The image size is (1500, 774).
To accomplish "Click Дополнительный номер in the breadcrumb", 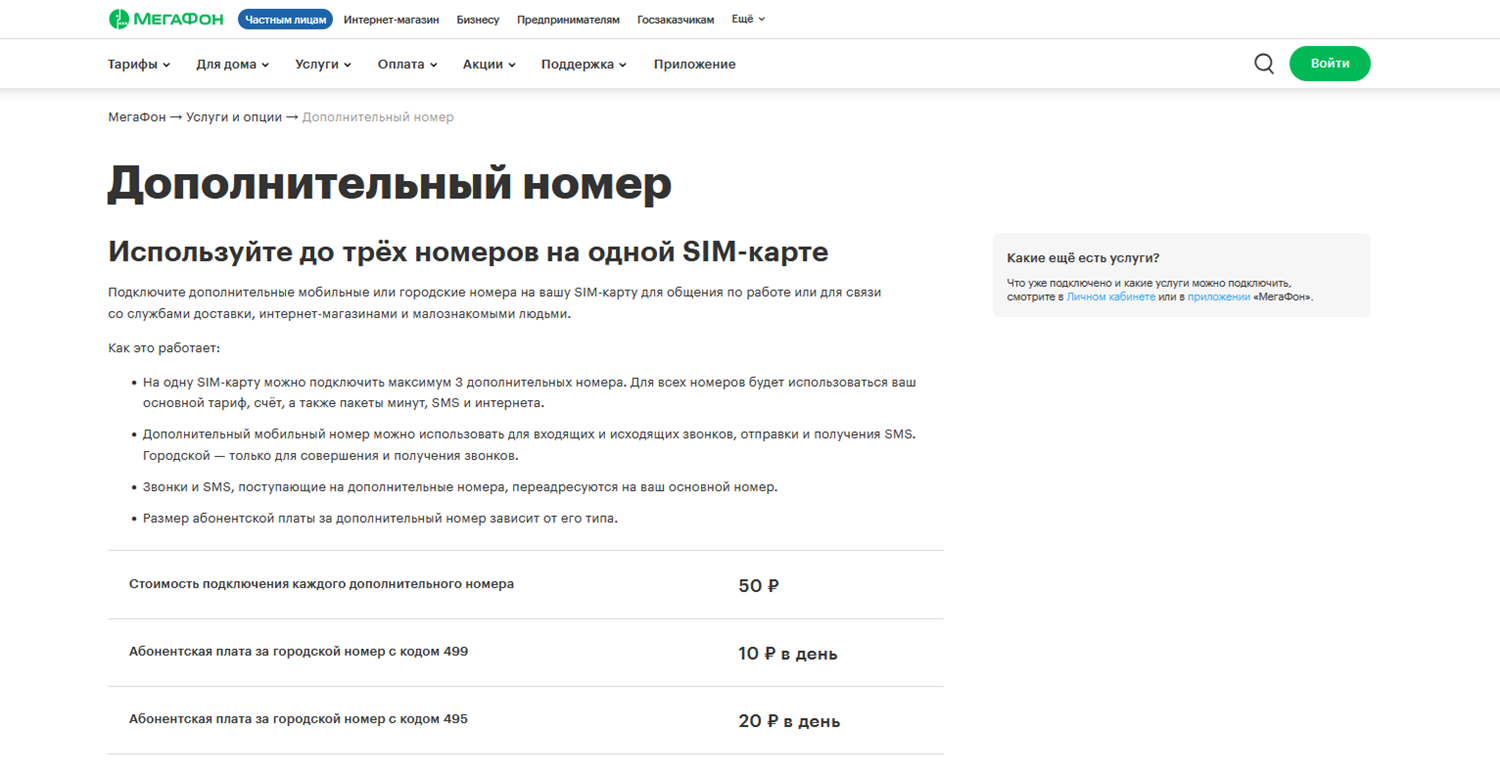I will click(x=378, y=117).
